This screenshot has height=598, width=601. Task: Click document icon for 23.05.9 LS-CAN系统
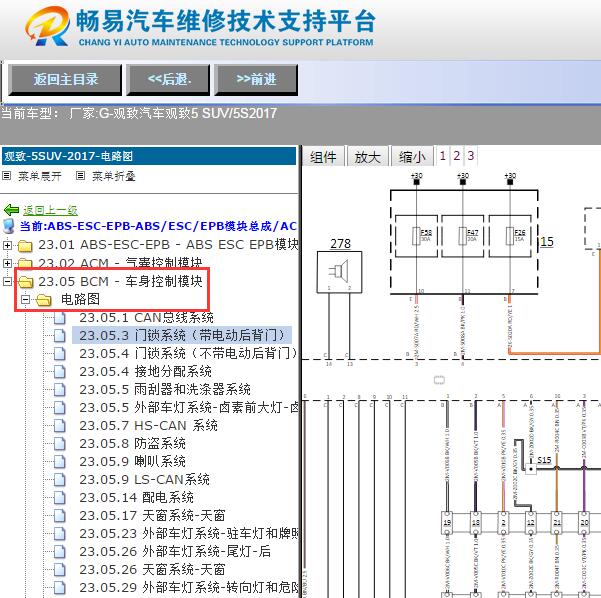pyautogui.click(x=59, y=480)
